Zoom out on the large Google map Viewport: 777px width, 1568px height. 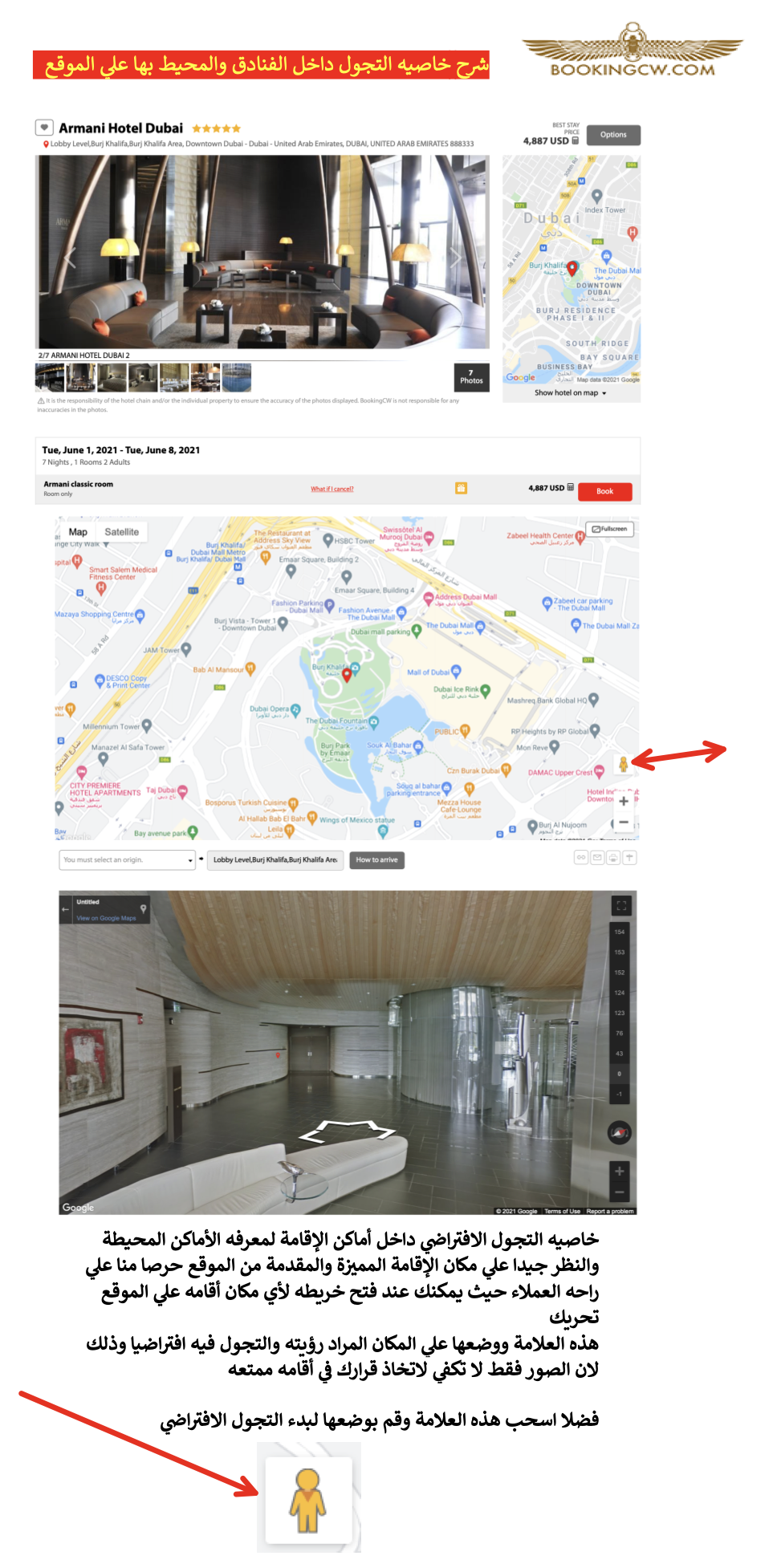click(x=624, y=823)
